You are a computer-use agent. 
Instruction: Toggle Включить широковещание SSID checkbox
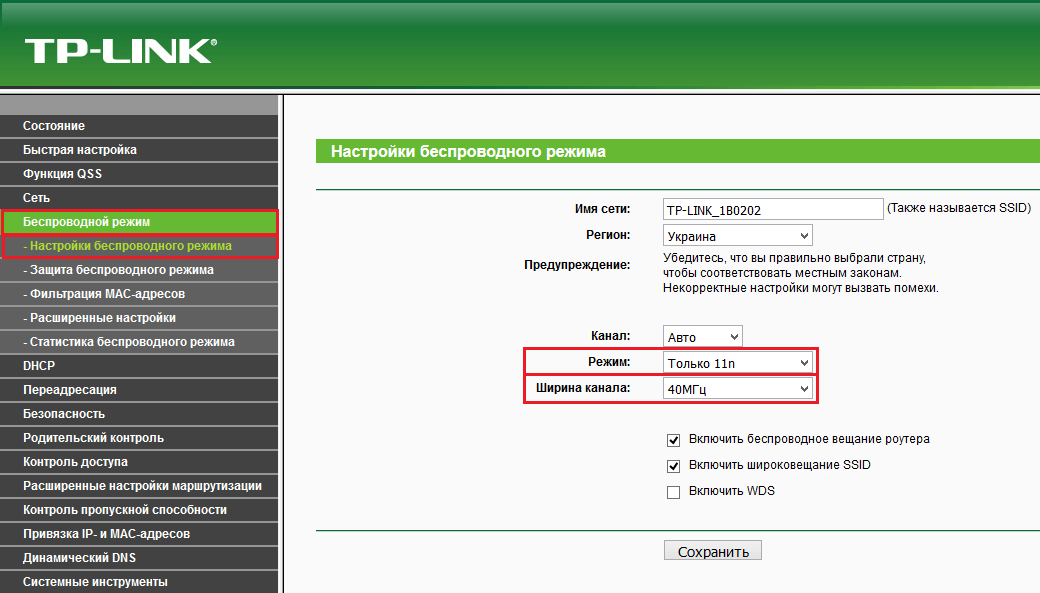click(x=673, y=466)
